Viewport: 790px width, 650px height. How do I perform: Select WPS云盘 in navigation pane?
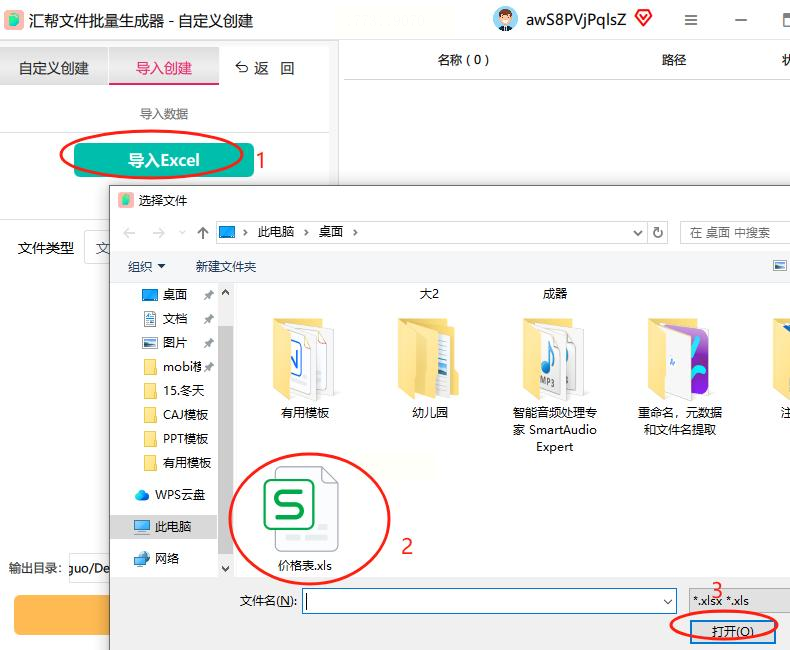click(170, 495)
